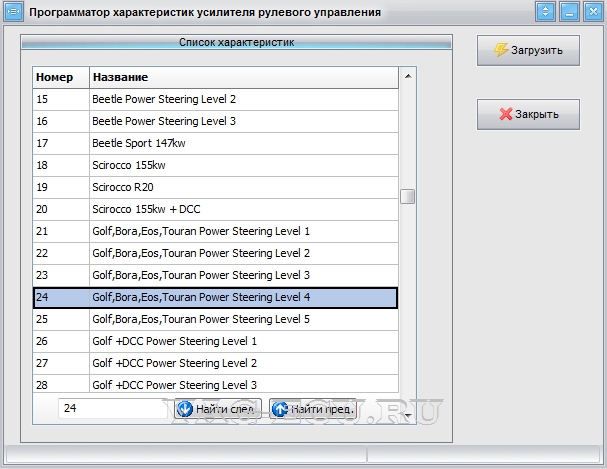Select Golf +DCC Power Steering Level 1

(x=216, y=342)
